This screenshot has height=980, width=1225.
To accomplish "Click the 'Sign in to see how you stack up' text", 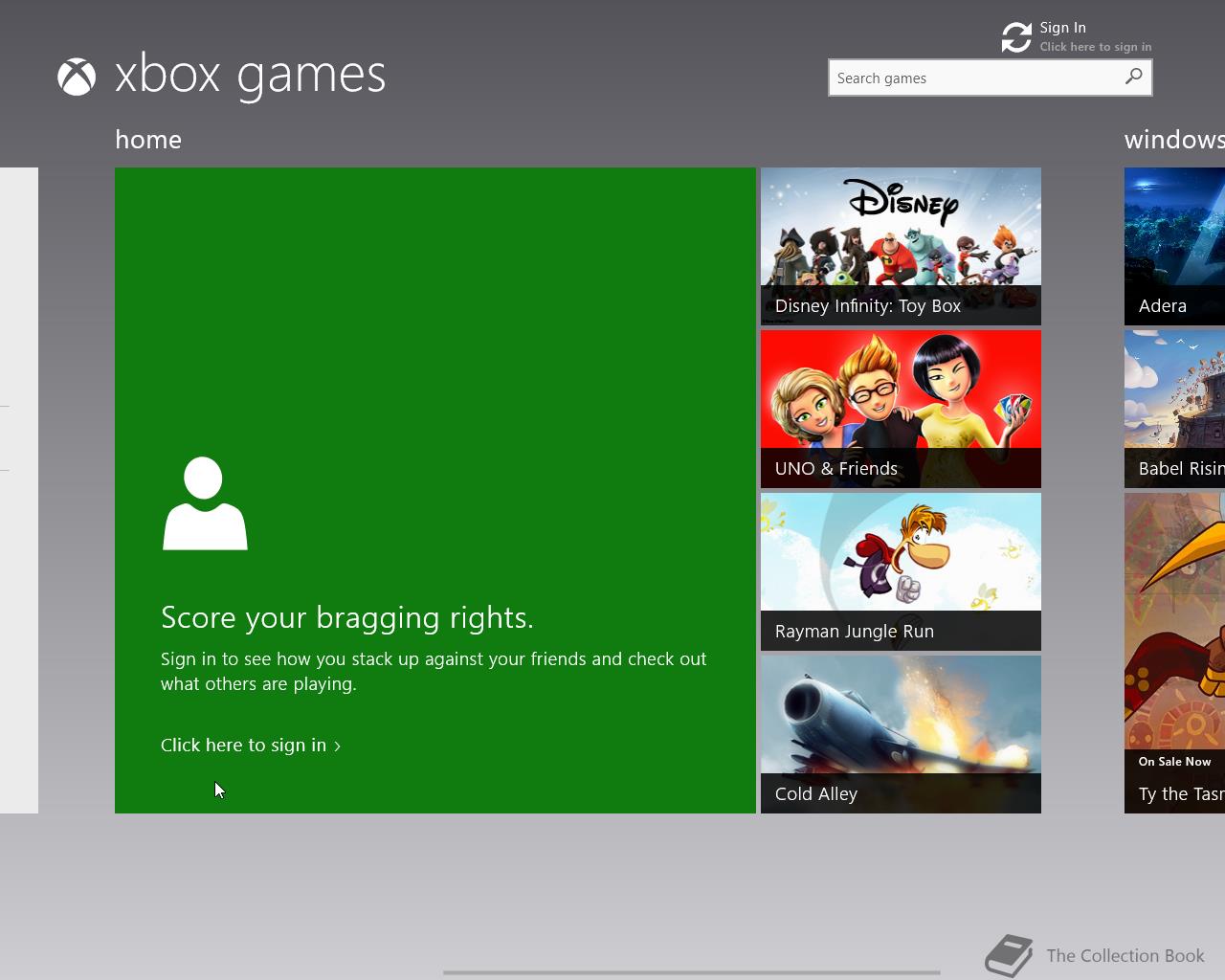I will 434,671.
